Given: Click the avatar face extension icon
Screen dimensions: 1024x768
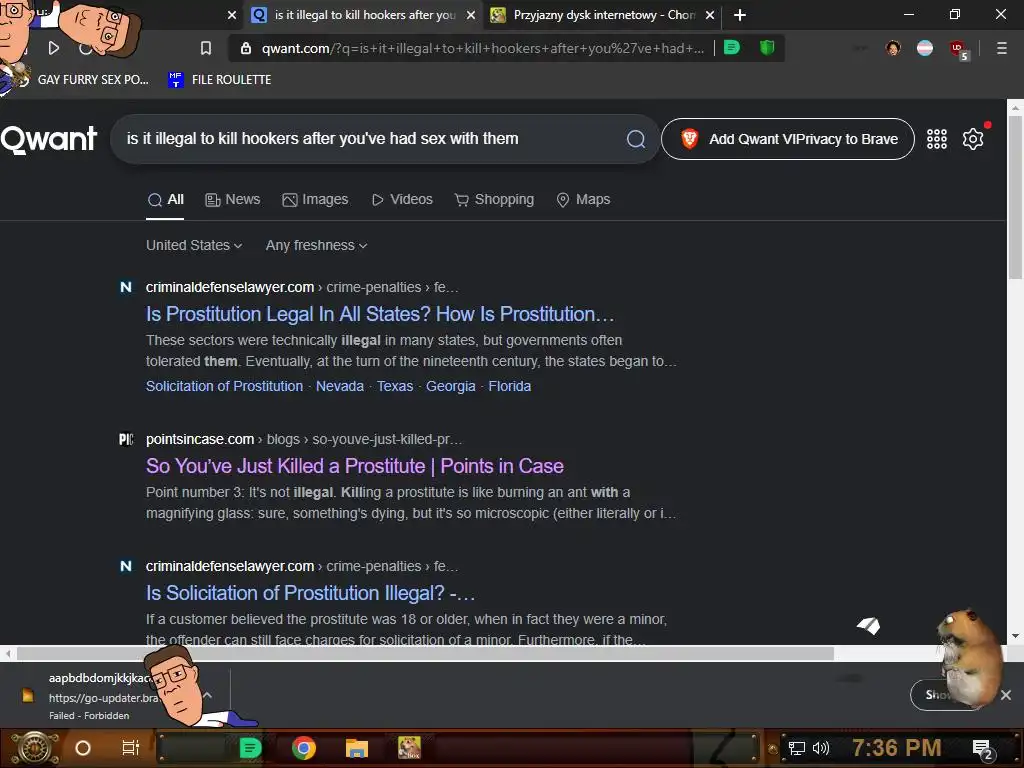Looking at the screenshot, I should click(x=893, y=48).
